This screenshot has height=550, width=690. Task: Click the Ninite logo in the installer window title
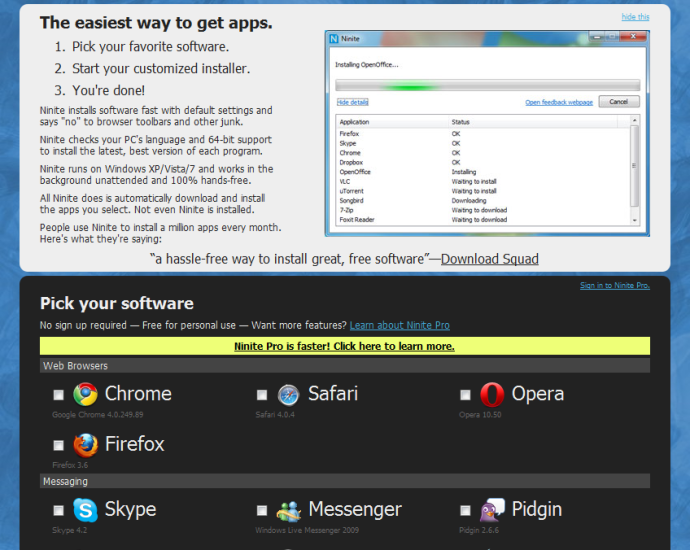[334, 39]
